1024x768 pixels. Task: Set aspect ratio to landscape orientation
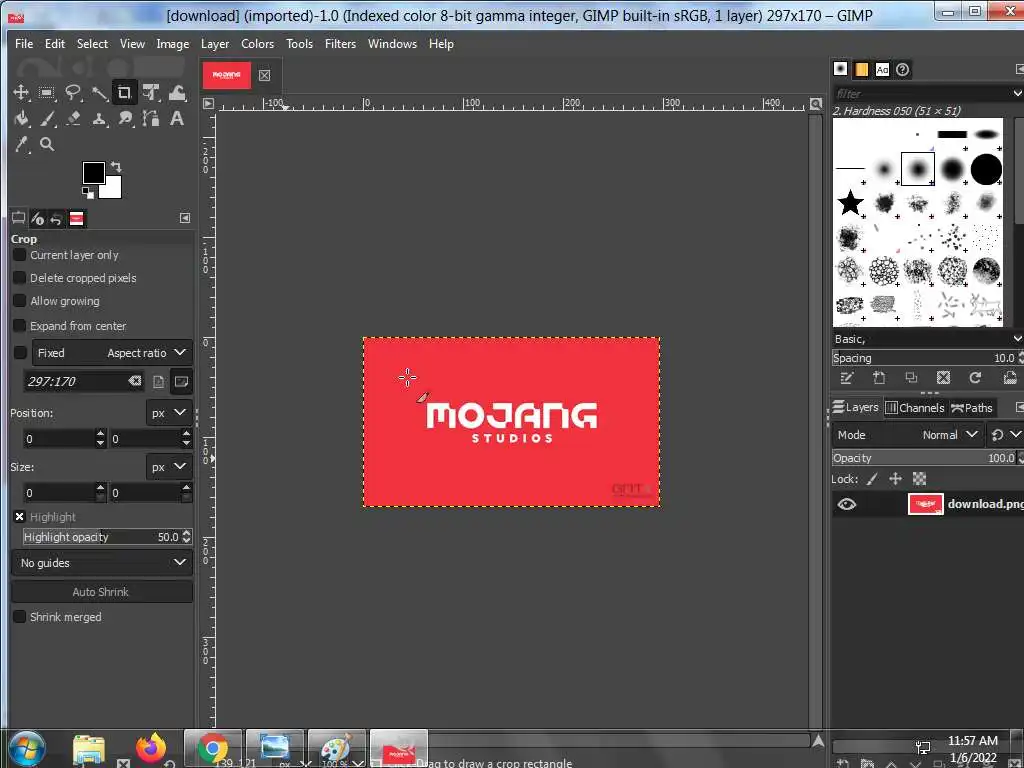tap(181, 381)
